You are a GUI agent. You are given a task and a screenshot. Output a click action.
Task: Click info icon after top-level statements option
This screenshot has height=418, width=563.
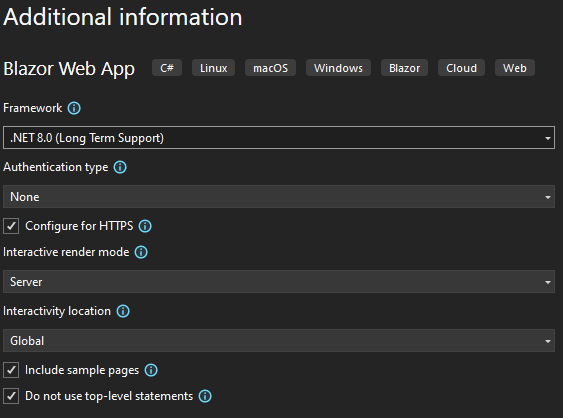tap(205, 396)
